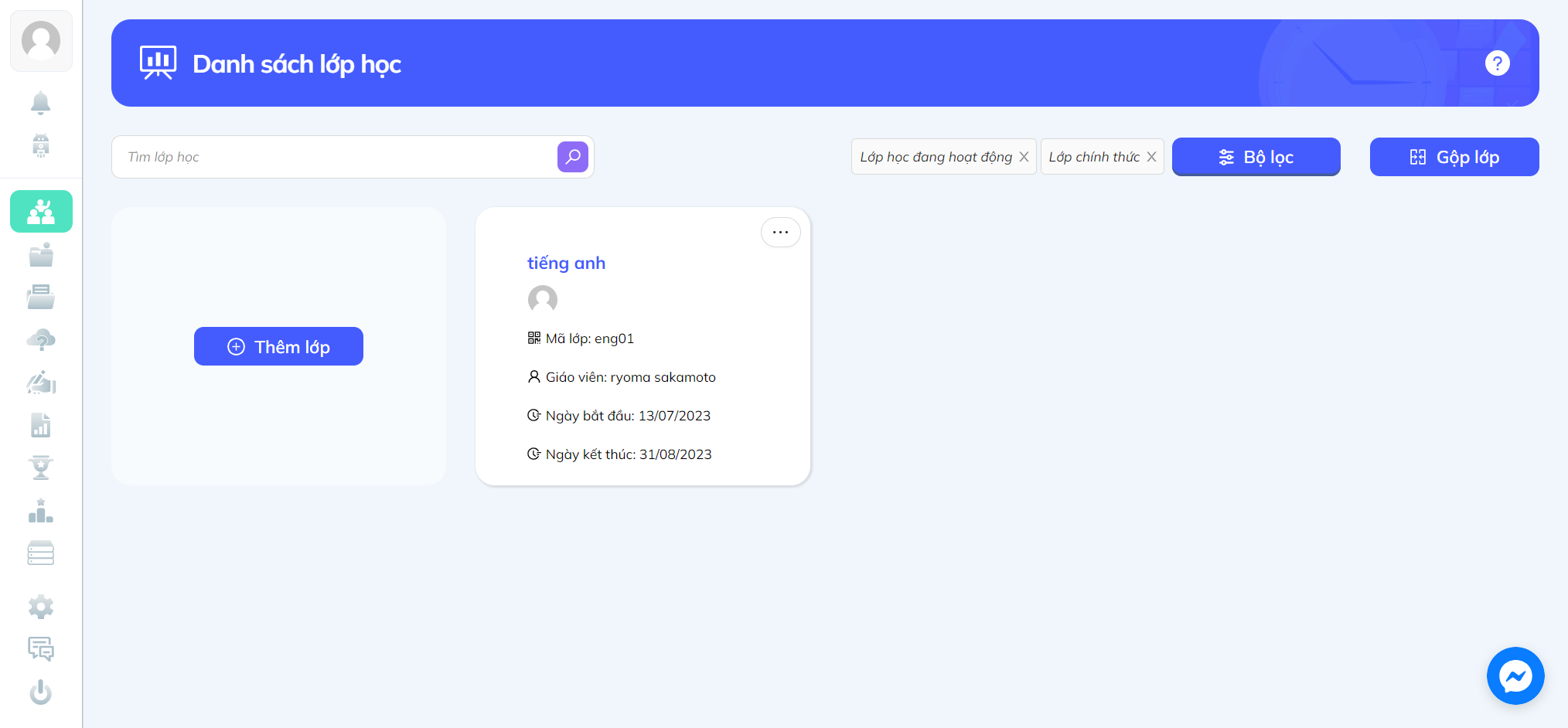
Task: Open the robot assistant icon in sidebar
Action: pyautogui.click(x=41, y=145)
